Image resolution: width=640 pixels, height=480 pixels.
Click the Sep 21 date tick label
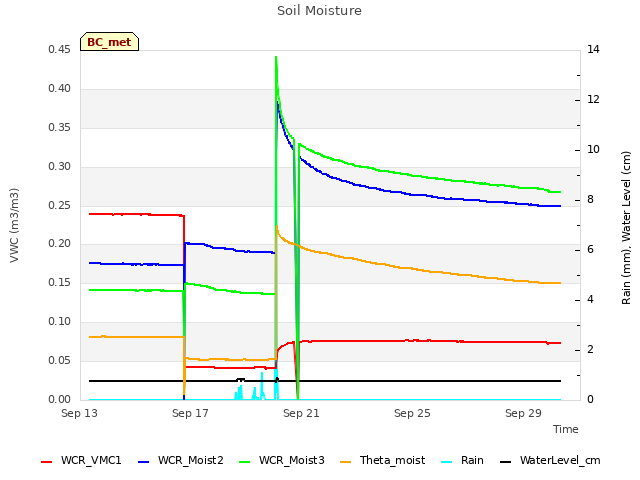point(301,413)
